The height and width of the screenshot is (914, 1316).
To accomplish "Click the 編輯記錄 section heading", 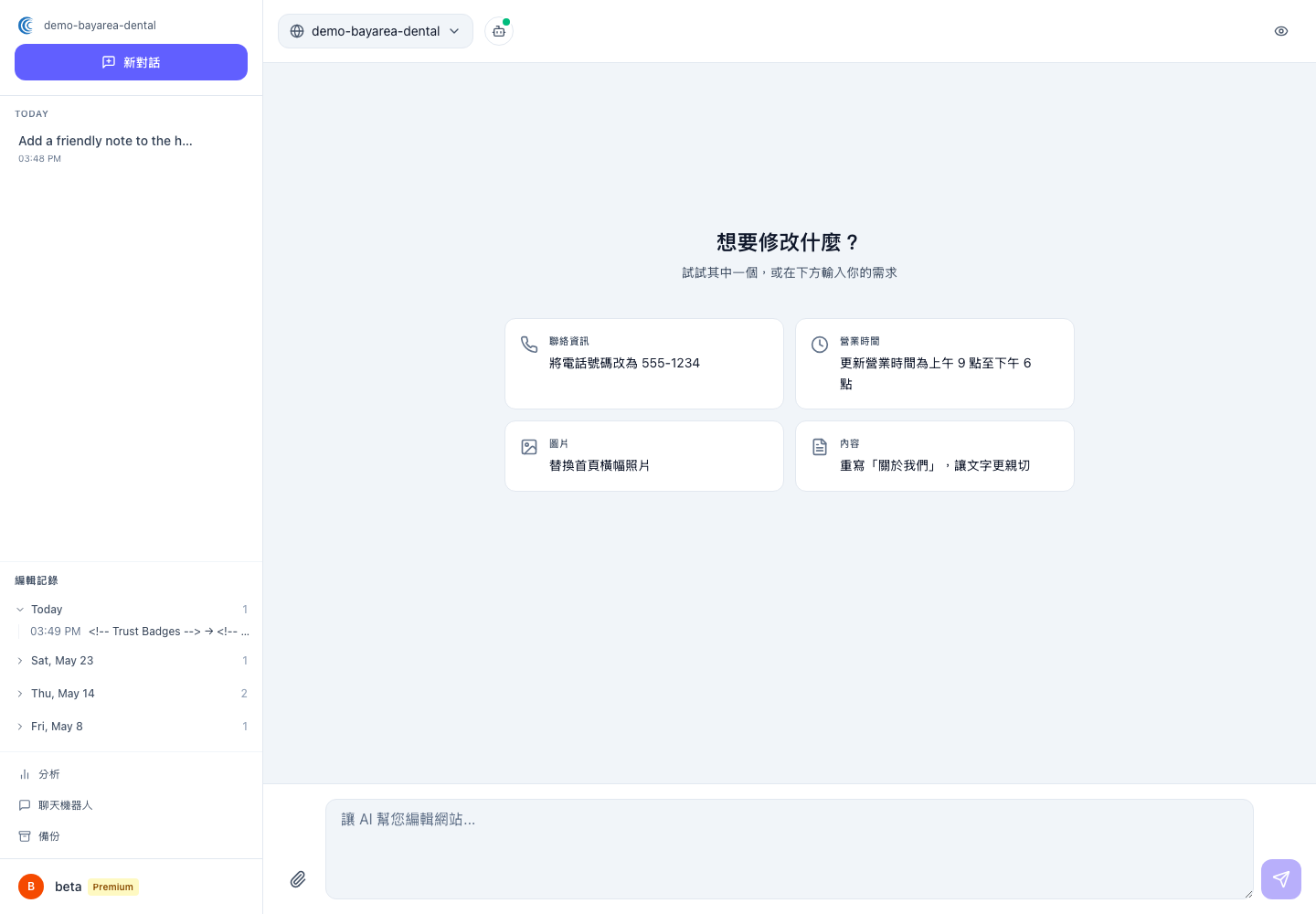I will (37, 580).
